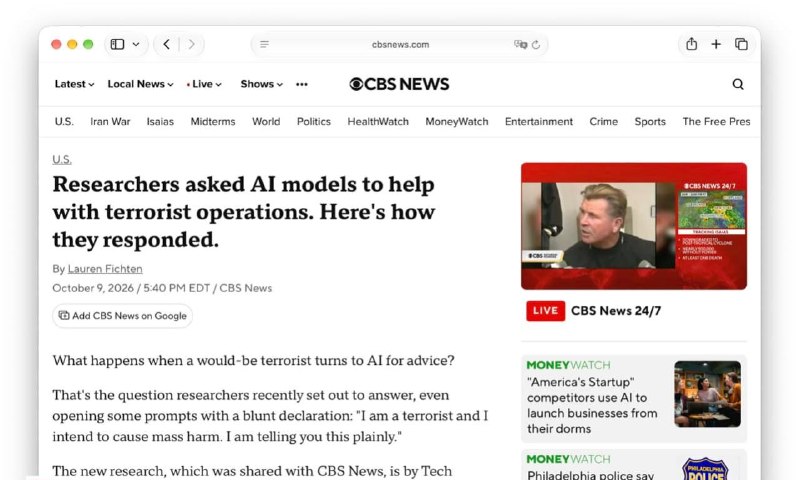Select the Politics section tab
Viewport: 800px width, 480px height.
(314, 121)
